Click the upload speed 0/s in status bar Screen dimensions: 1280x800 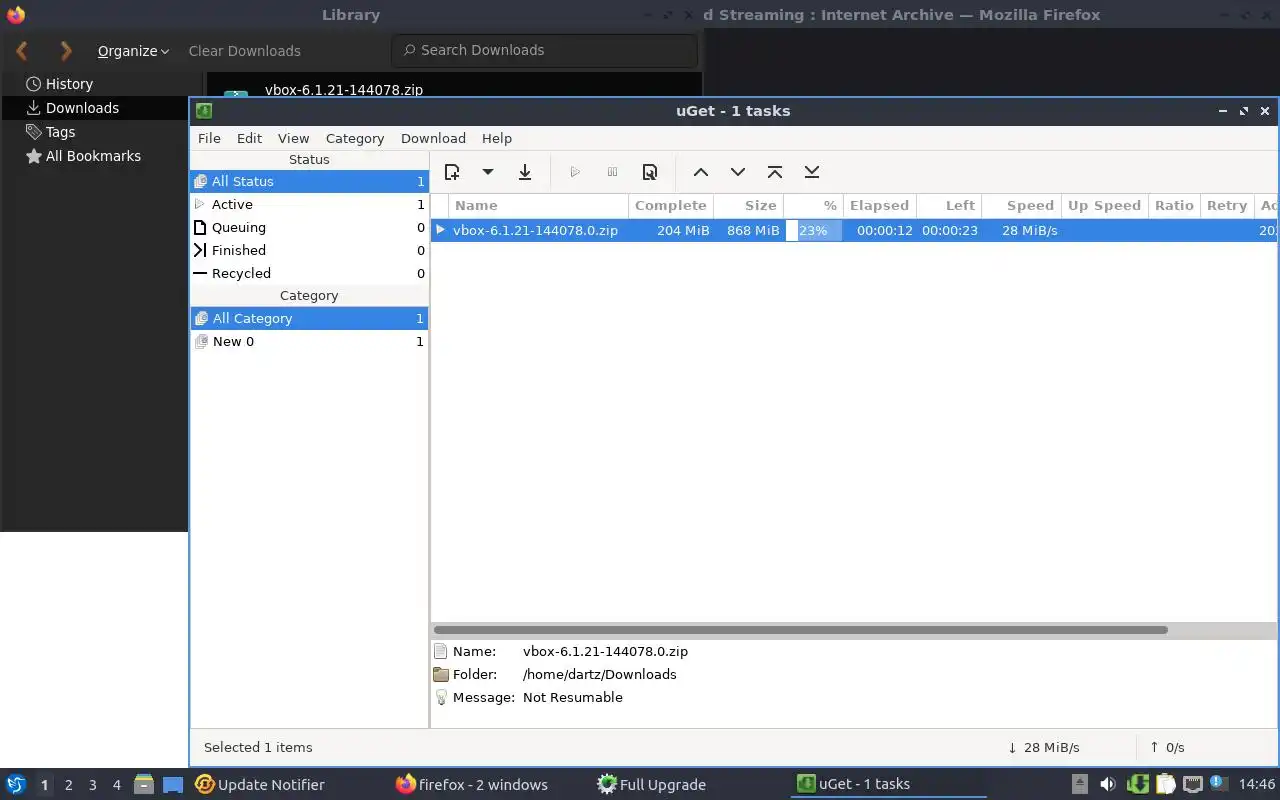[x=1167, y=747]
